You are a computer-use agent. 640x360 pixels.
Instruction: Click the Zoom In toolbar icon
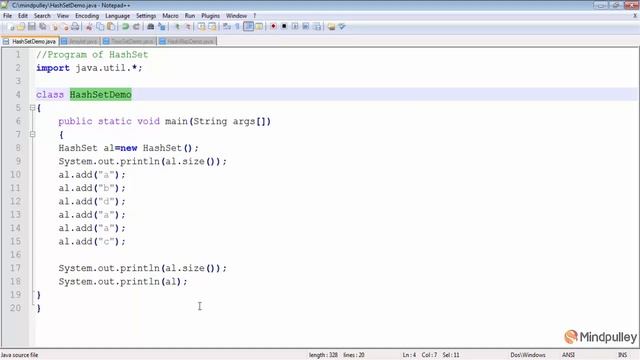(x=178, y=27)
